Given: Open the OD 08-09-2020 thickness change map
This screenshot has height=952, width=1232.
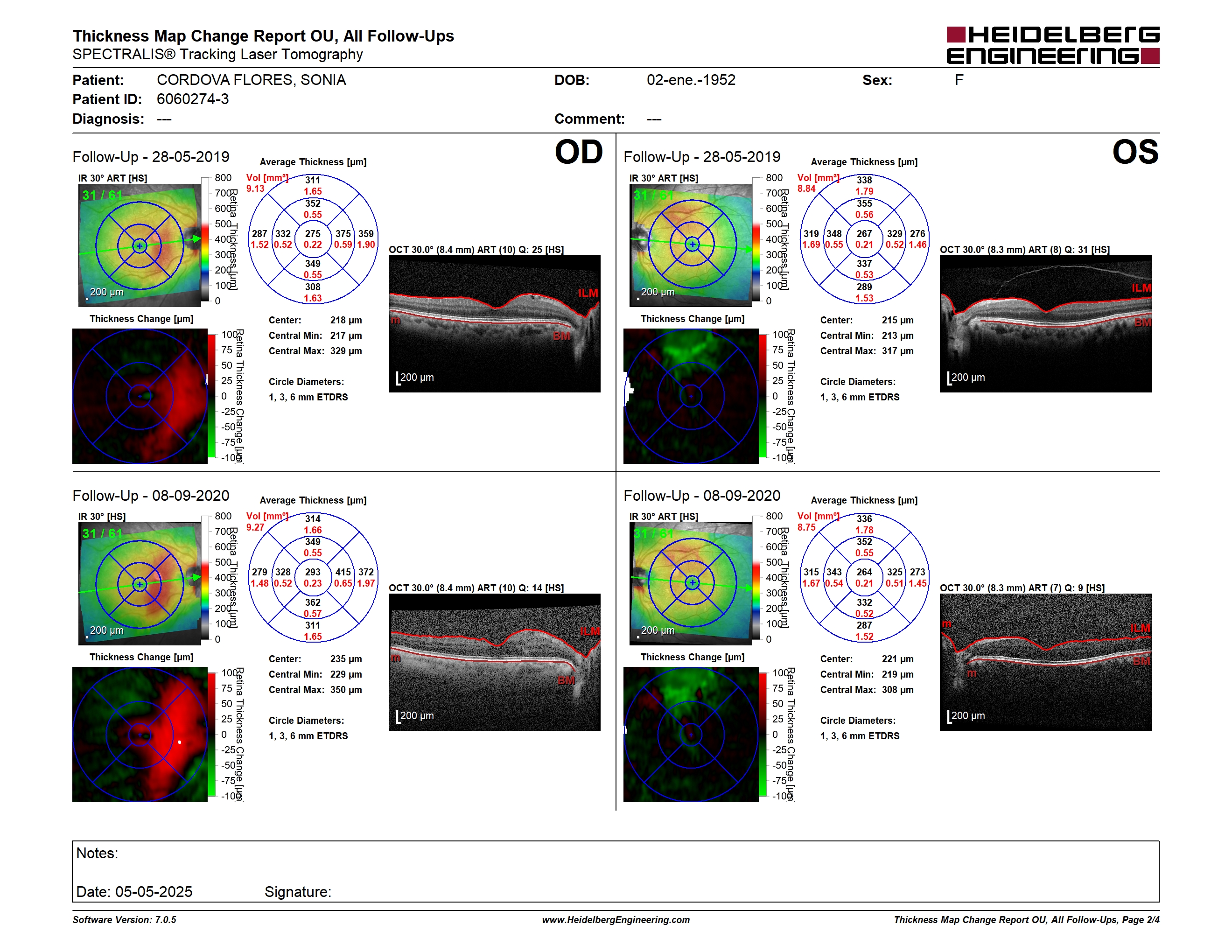Looking at the screenshot, I should [140, 735].
